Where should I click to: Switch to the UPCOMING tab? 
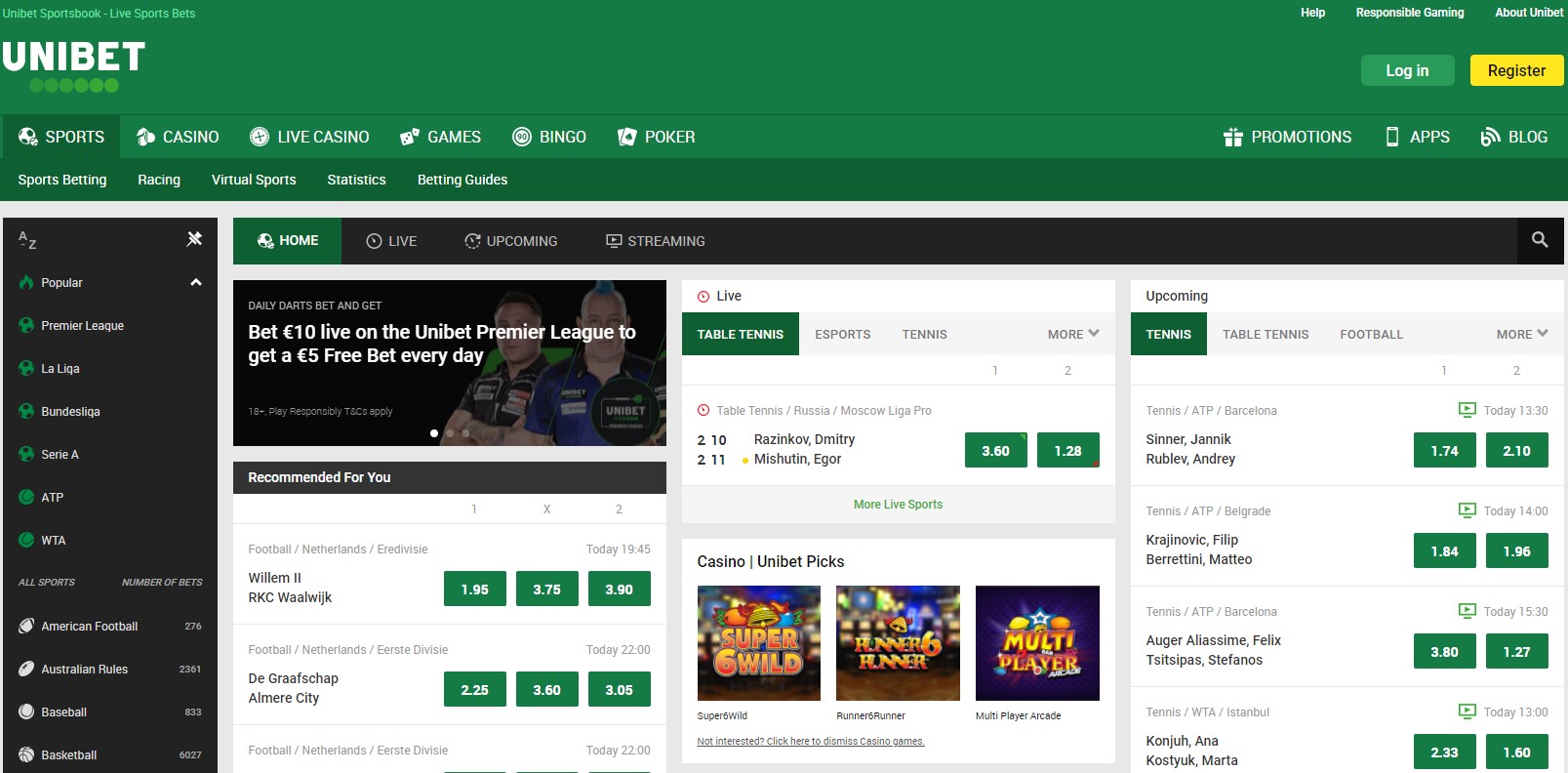click(511, 241)
